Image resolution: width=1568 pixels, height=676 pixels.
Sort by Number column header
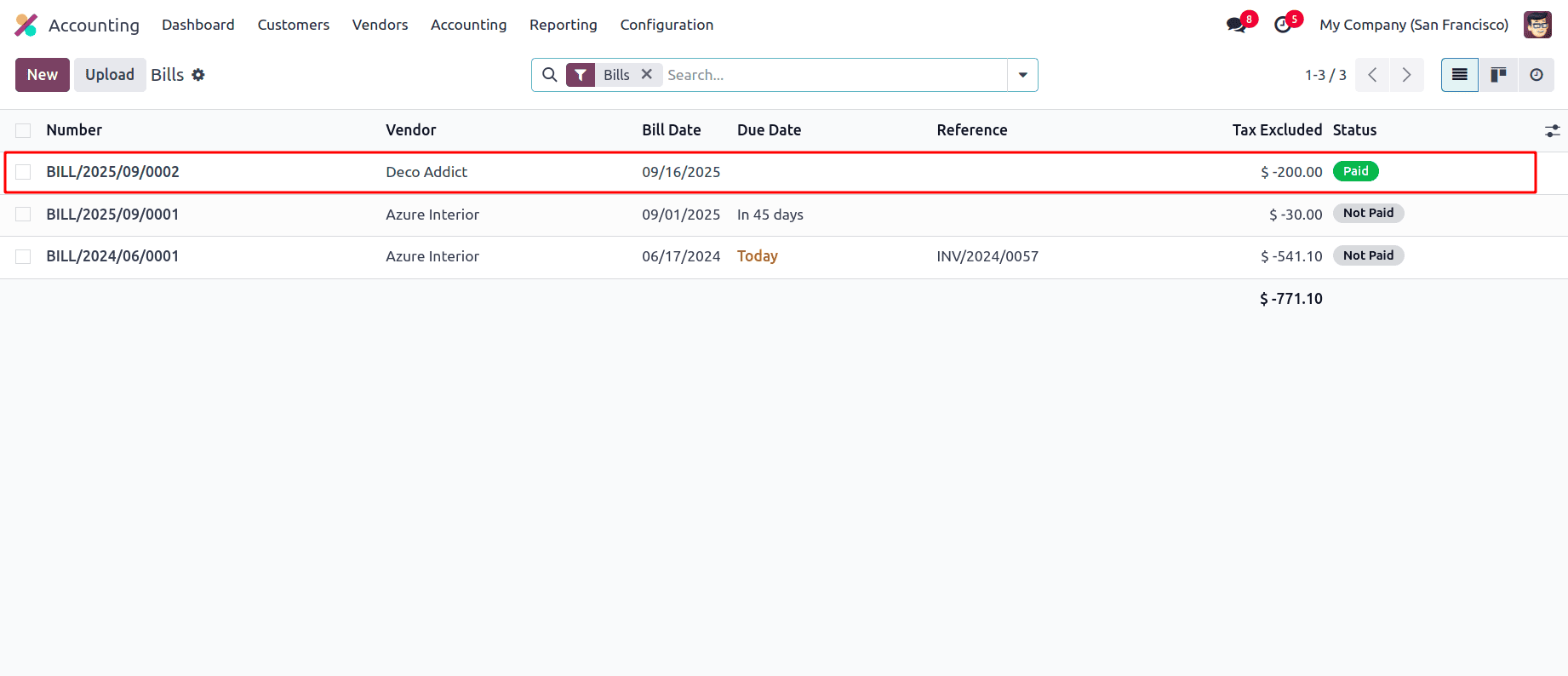75,130
